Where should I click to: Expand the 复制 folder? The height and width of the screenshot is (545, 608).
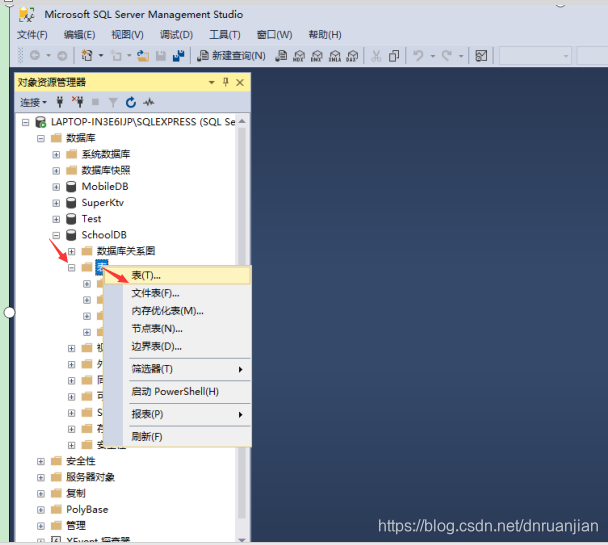click(x=41, y=494)
